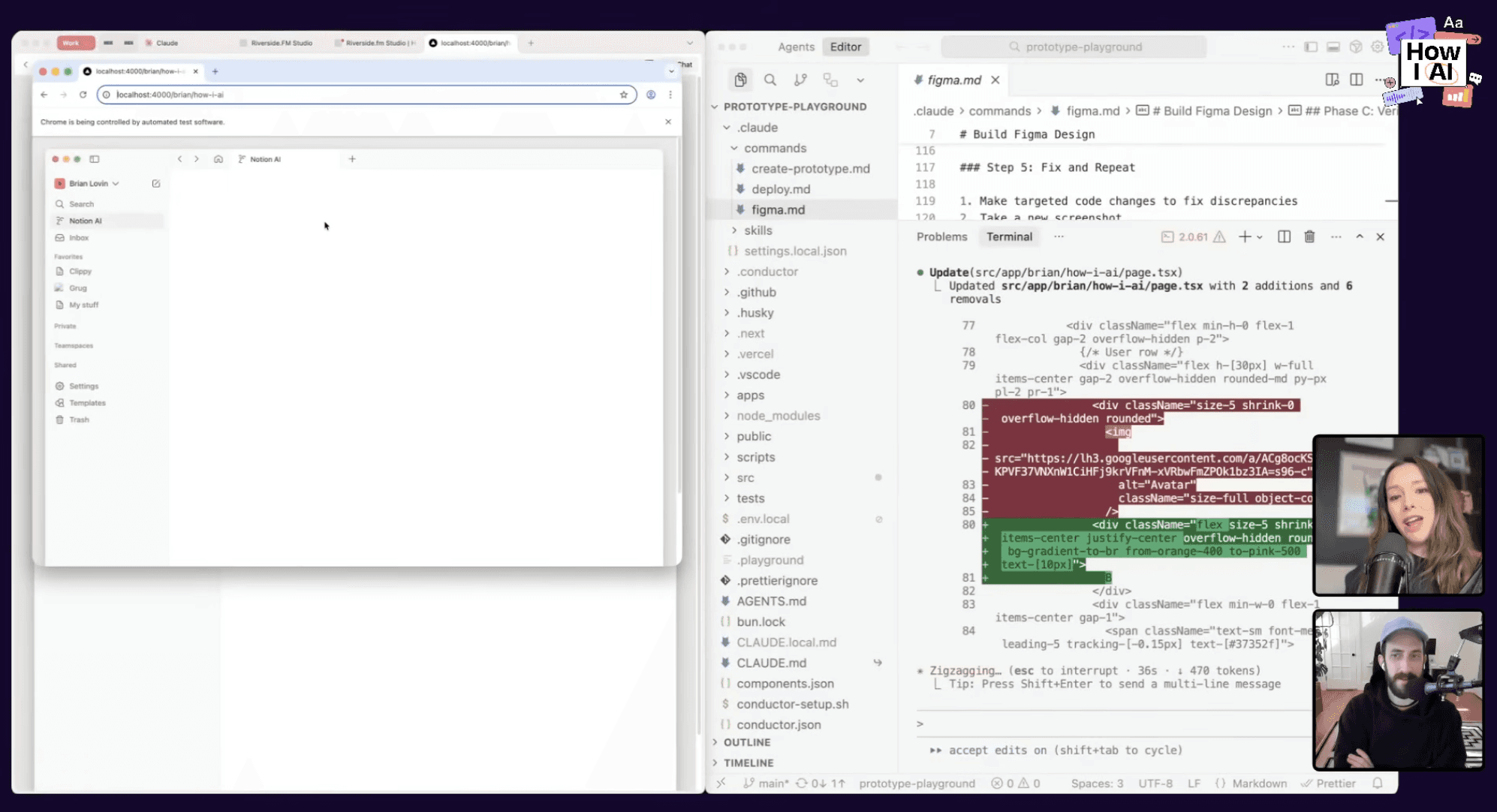Open the Explorer files icon
This screenshot has width=1497, height=812.
tap(740, 80)
